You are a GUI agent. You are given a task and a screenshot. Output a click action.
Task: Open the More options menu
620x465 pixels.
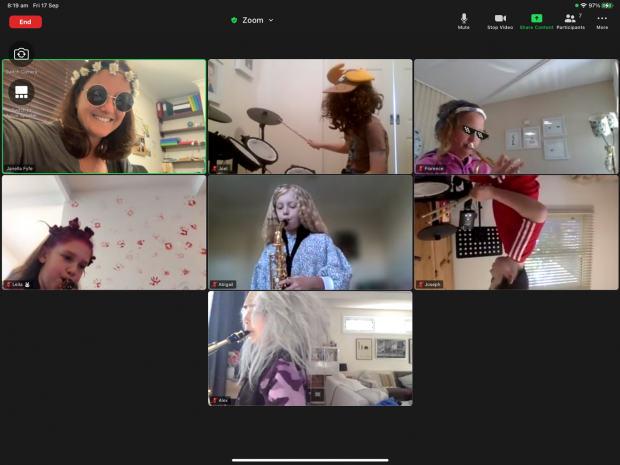602,20
